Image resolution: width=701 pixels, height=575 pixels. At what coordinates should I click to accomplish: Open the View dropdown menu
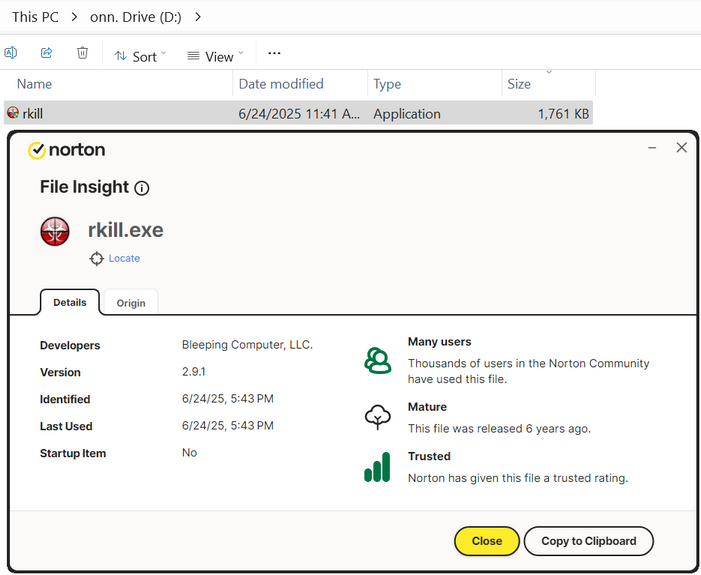pos(215,56)
